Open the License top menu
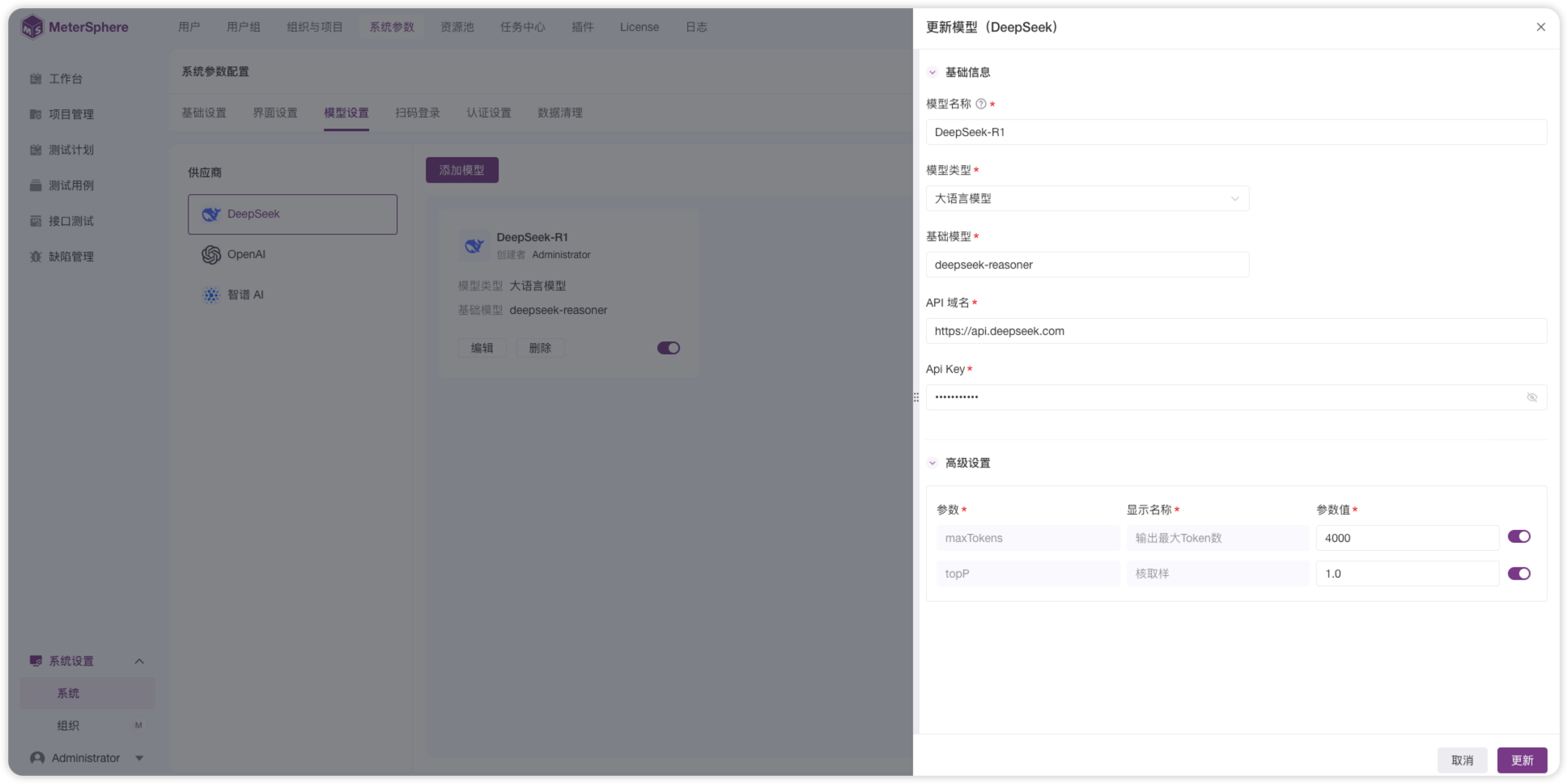 pos(640,27)
